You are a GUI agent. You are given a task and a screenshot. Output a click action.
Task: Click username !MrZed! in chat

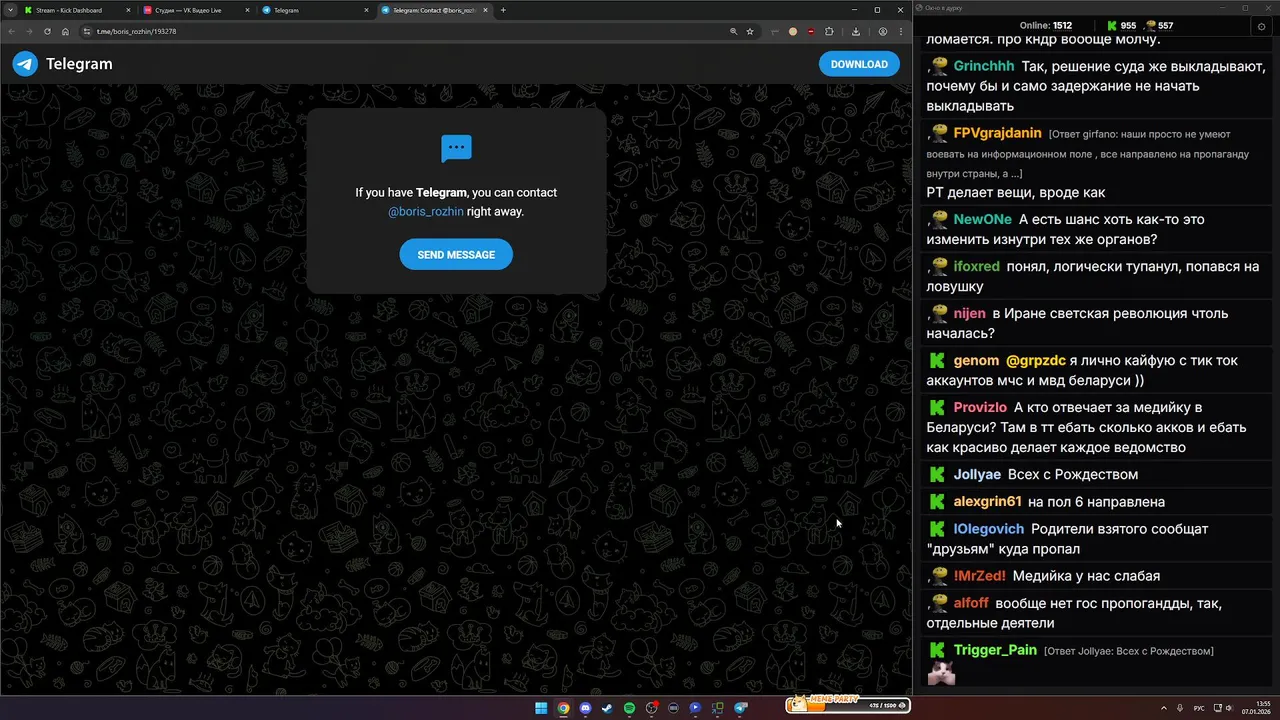point(979,576)
